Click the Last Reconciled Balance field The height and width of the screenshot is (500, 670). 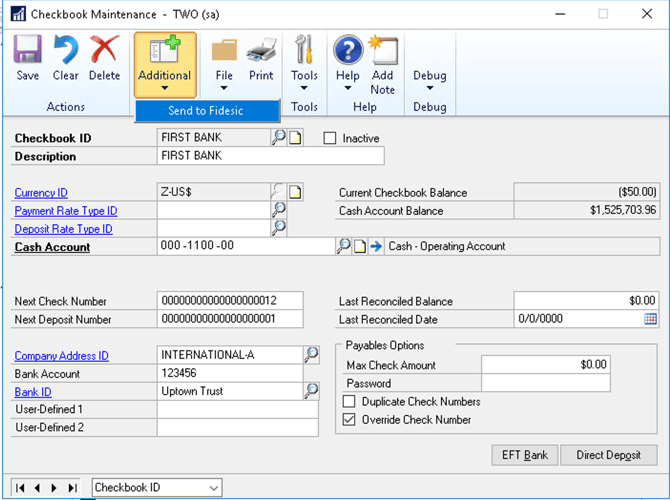pyautogui.click(x=586, y=300)
